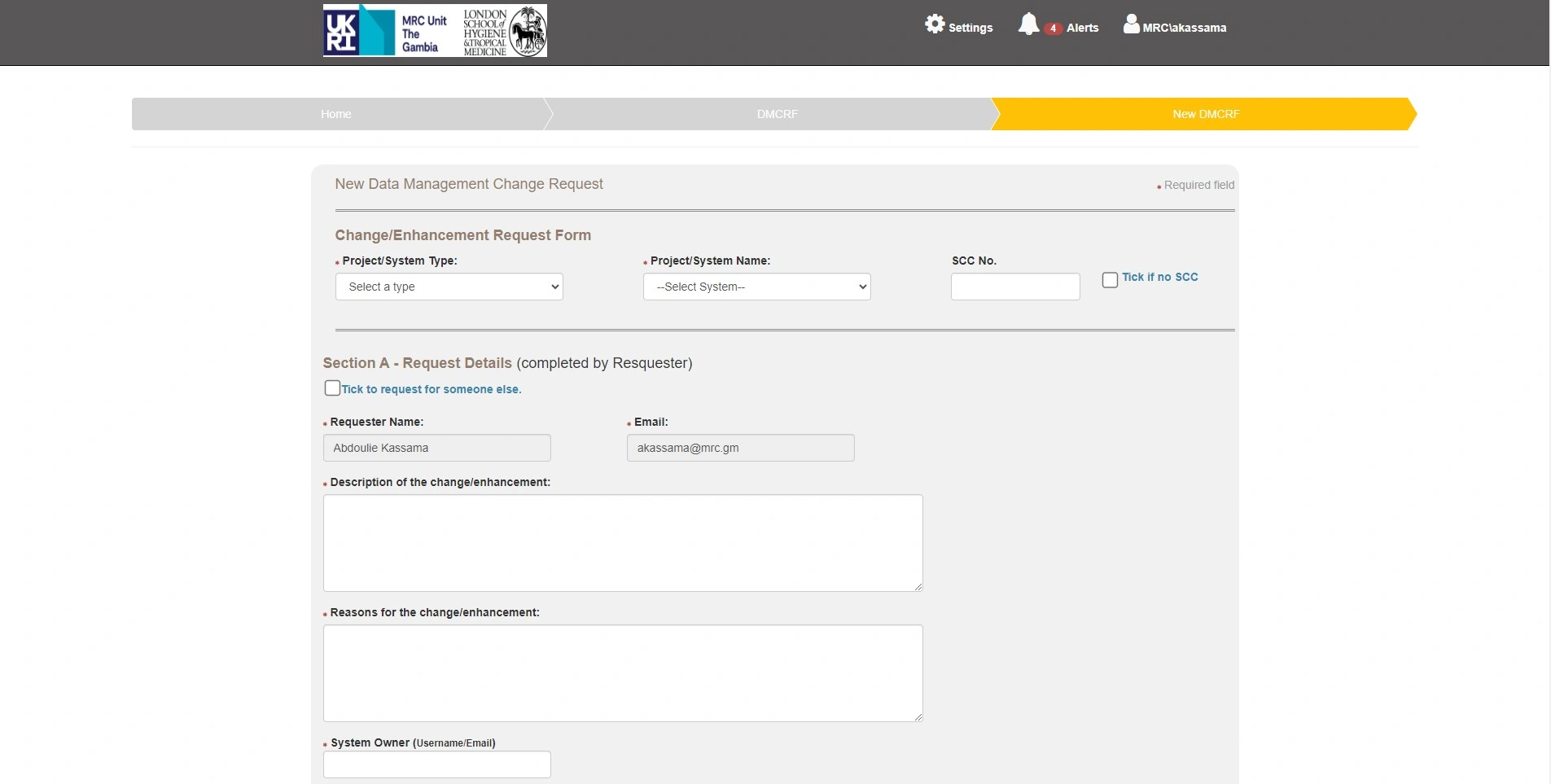The height and width of the screenshot is (784, 1551).
Task: Click the MRC Unit The Gambia logo
Action: 424,31
